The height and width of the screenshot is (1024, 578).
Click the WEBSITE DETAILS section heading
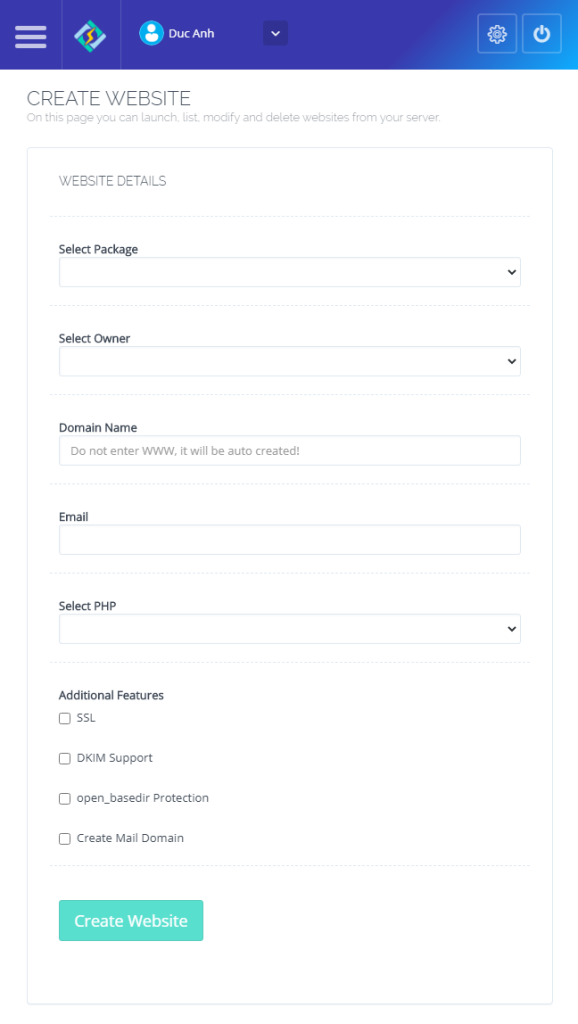pos(113,181)
